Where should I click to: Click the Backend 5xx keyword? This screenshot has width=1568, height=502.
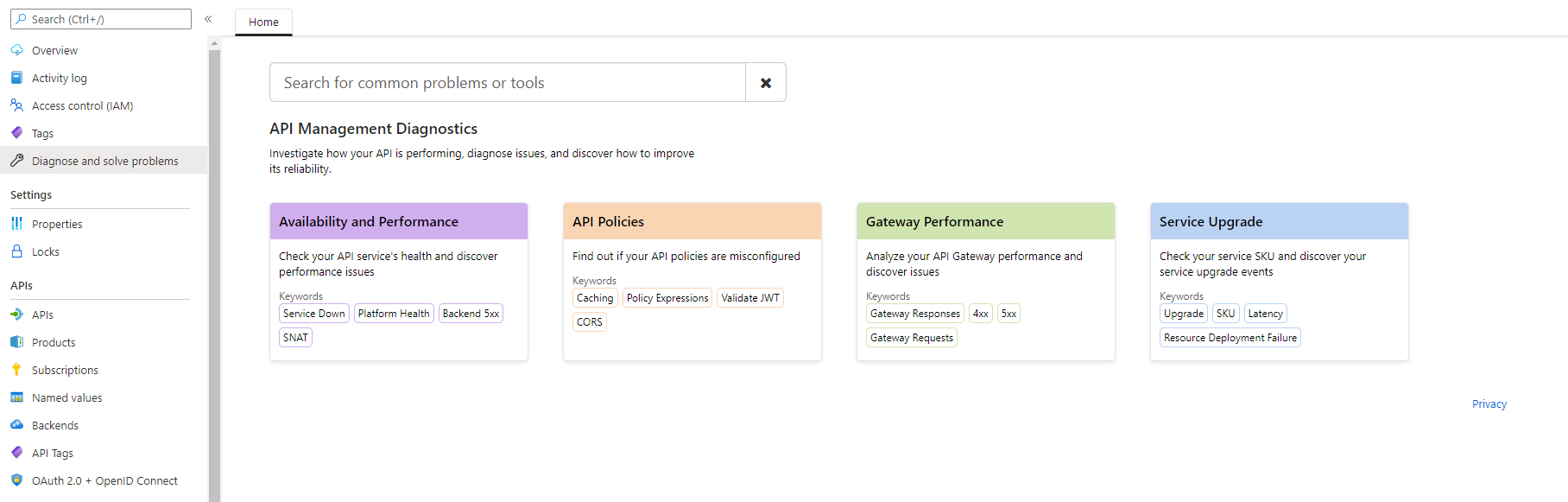coord(471,314)
